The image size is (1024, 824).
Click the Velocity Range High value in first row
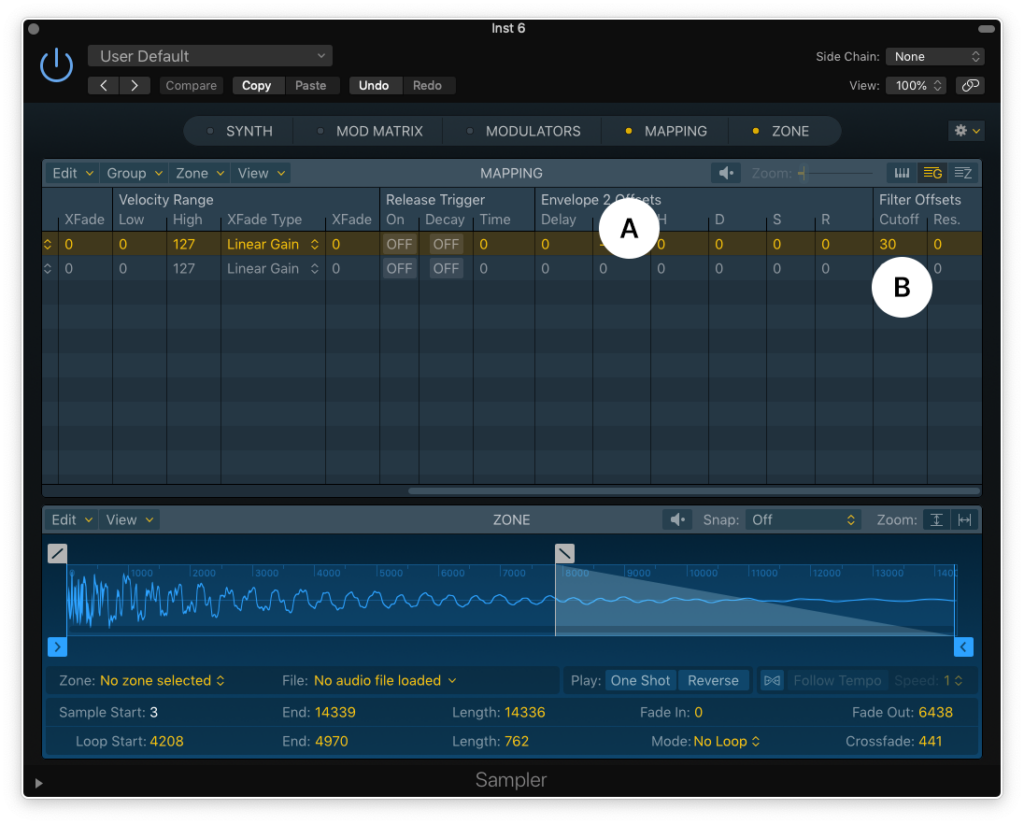pyautogui.click(x=184, y=244)
